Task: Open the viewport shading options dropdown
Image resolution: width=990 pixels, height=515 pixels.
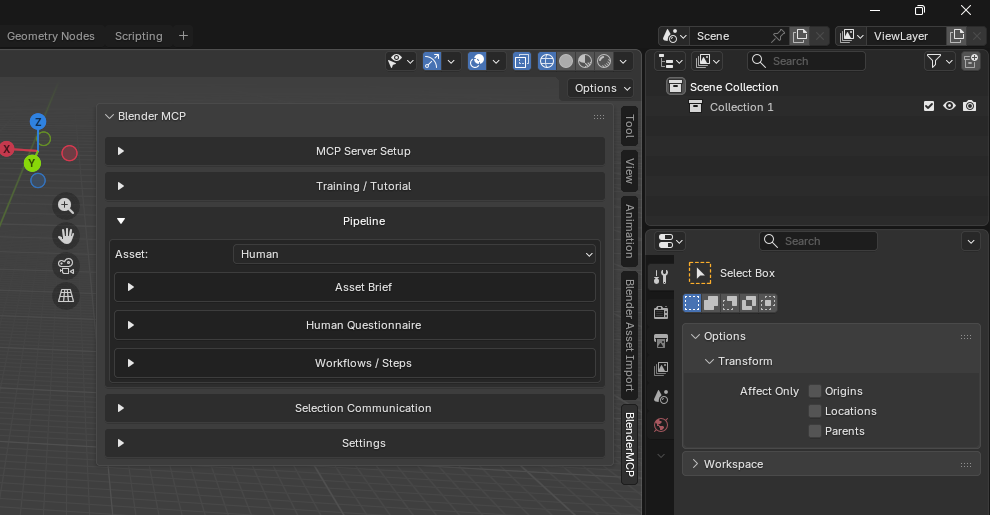Action: pyautogui.click(x=623, y=61)
